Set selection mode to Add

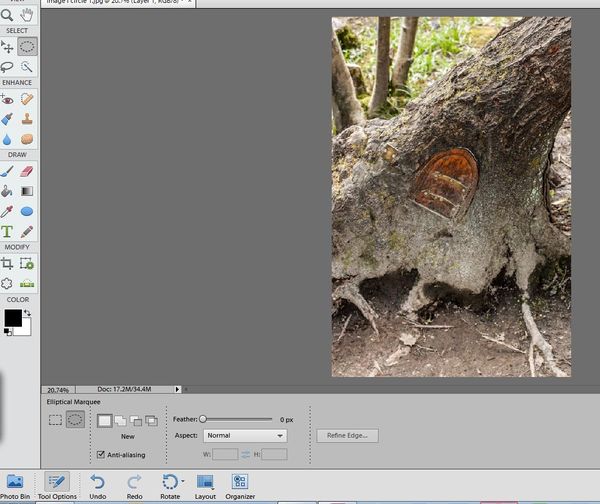click(121, 421)
